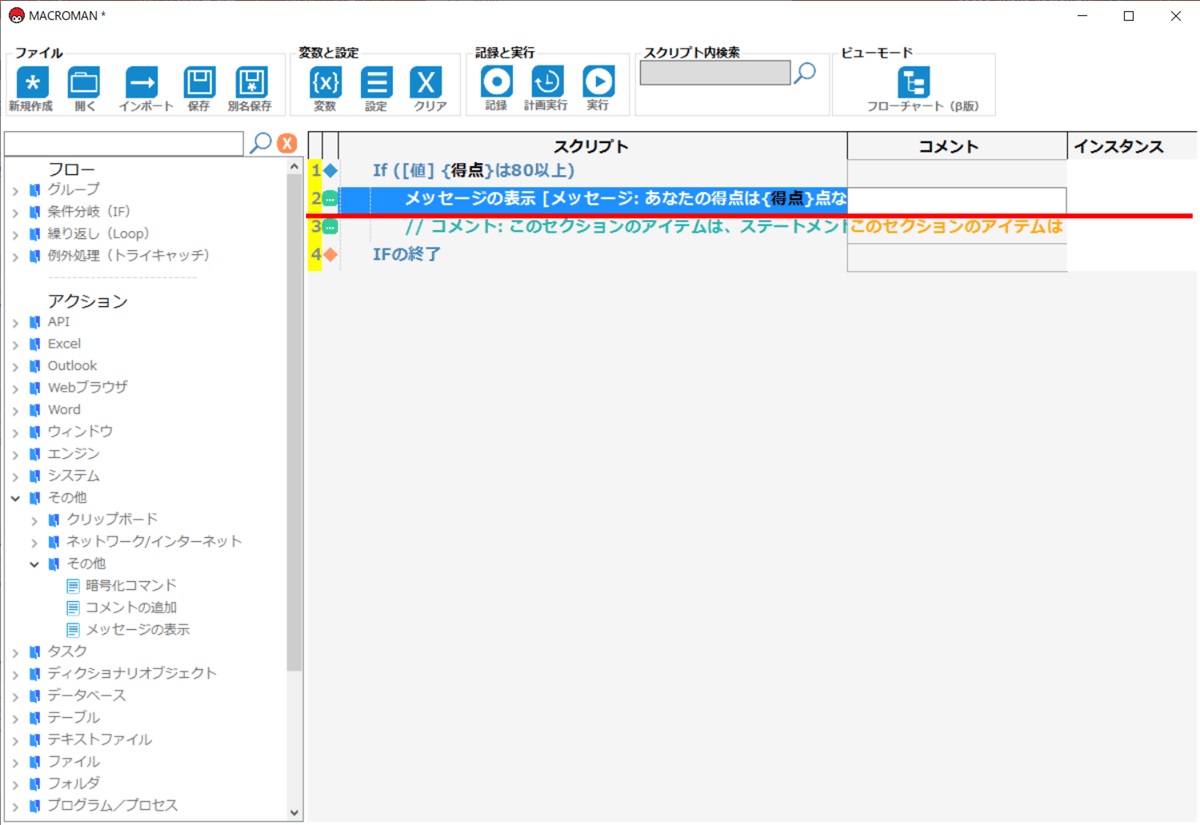Screen dimensions: 1200x825
Task: Expand the 繰り返し（Loop） tree node
Action: click(16, 234)
